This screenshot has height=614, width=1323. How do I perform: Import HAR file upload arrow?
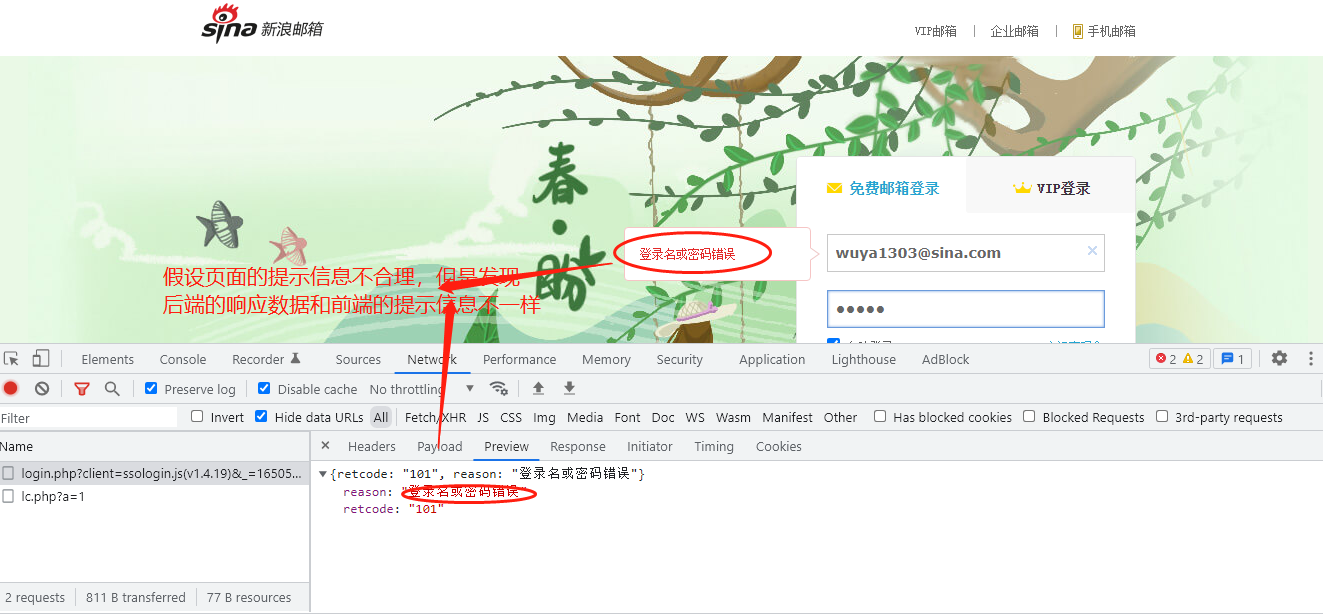[x=538, y=389]
